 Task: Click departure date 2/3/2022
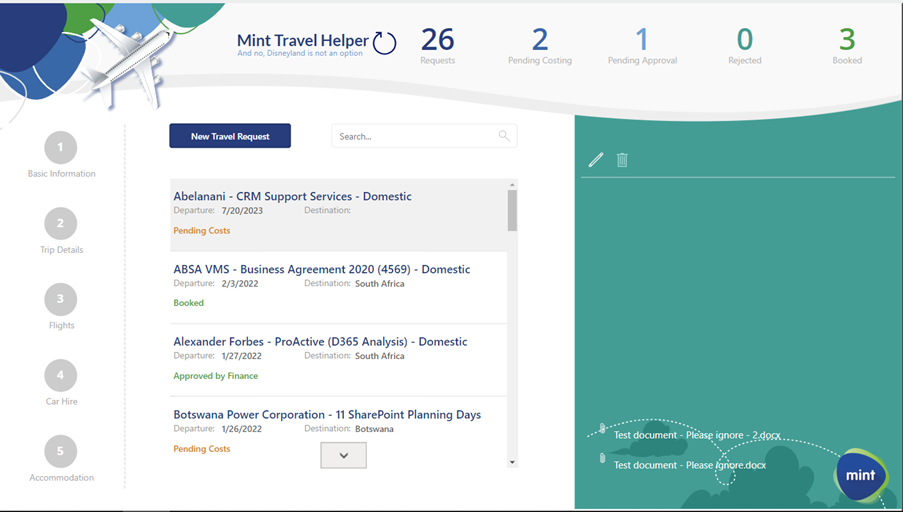tap(240, 283)
